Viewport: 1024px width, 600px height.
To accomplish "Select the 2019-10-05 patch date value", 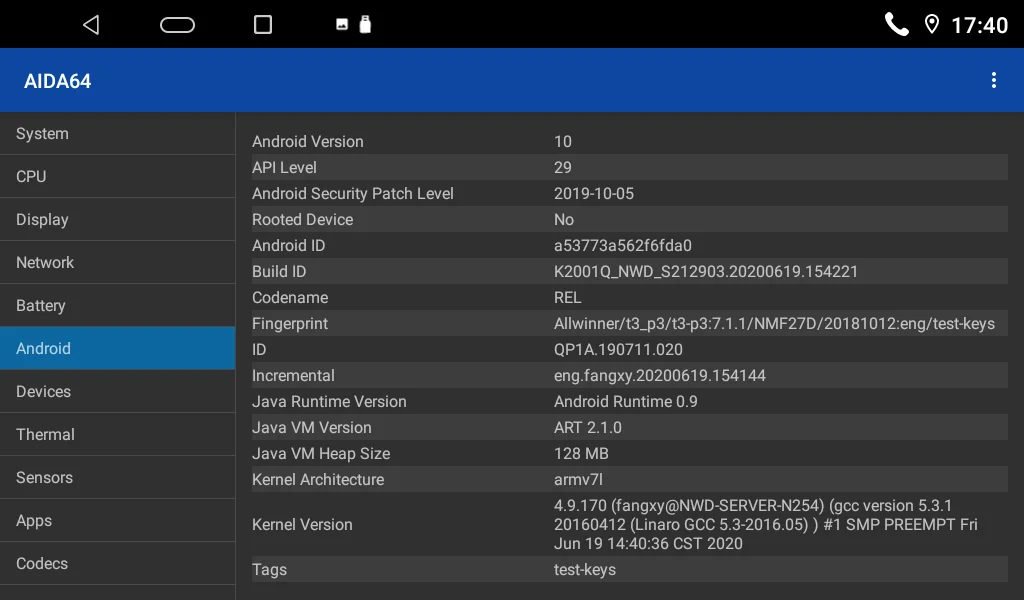I will [594, 194].
